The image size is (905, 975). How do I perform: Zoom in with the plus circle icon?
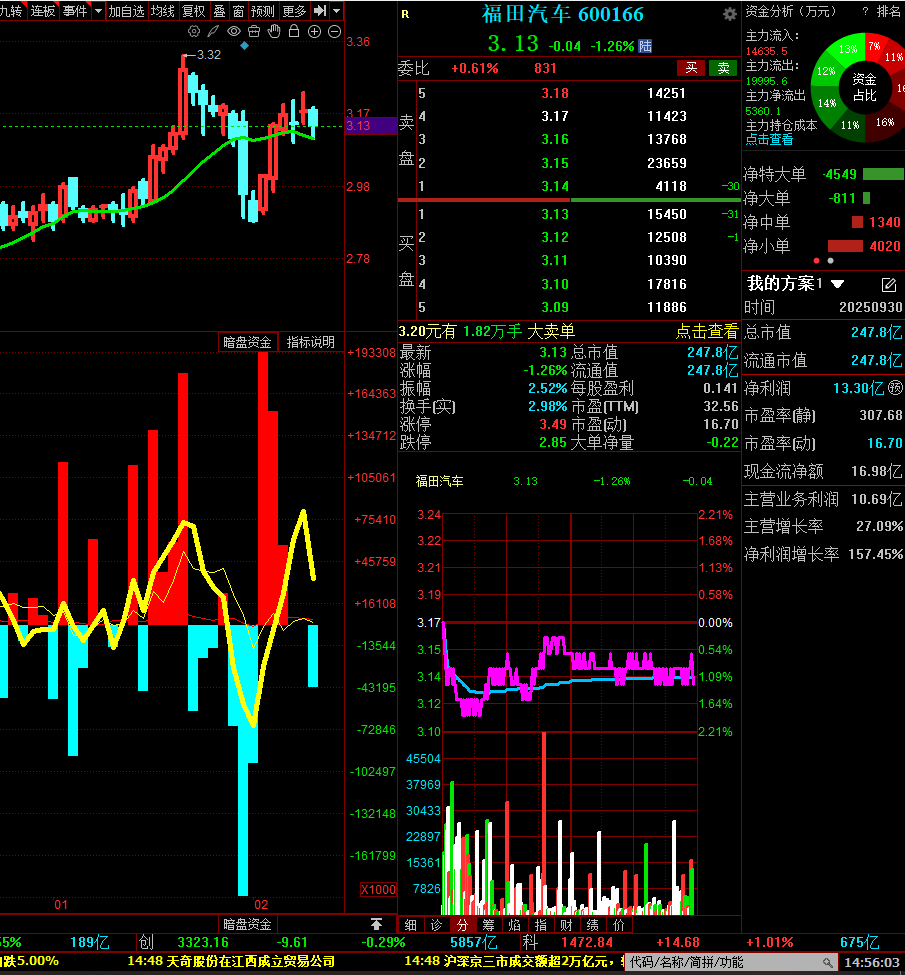coord(314,31)
